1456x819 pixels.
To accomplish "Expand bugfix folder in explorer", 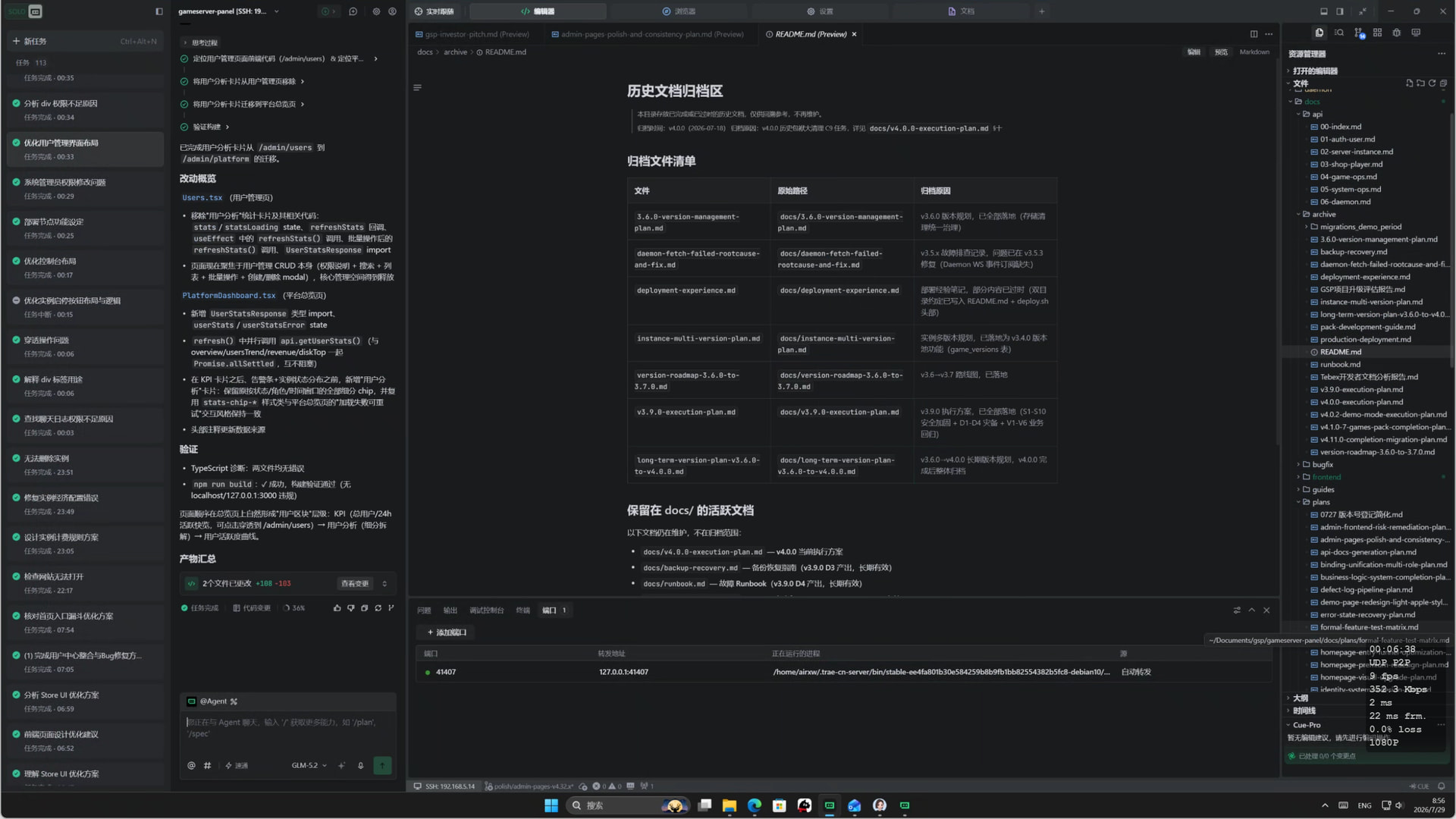I will [x=1323, y=465].
